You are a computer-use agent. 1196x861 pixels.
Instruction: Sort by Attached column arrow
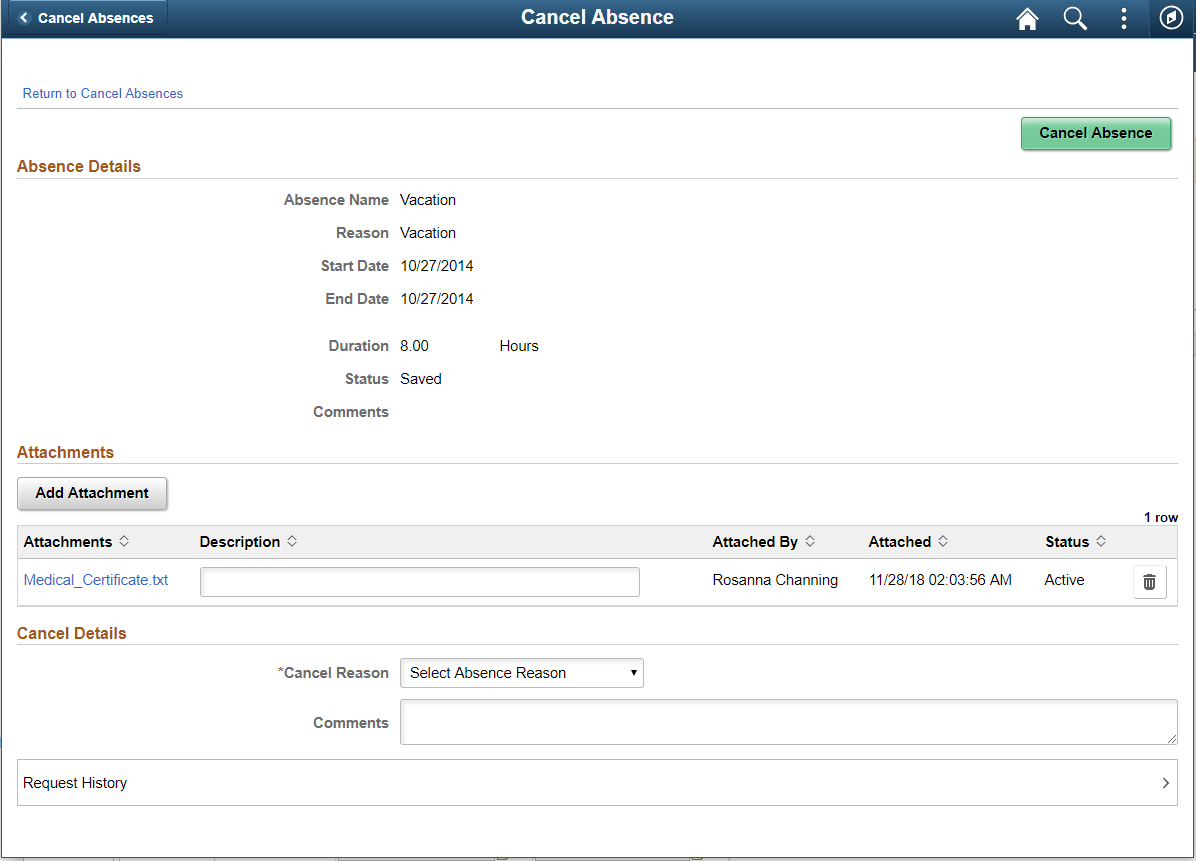point(943,541)
